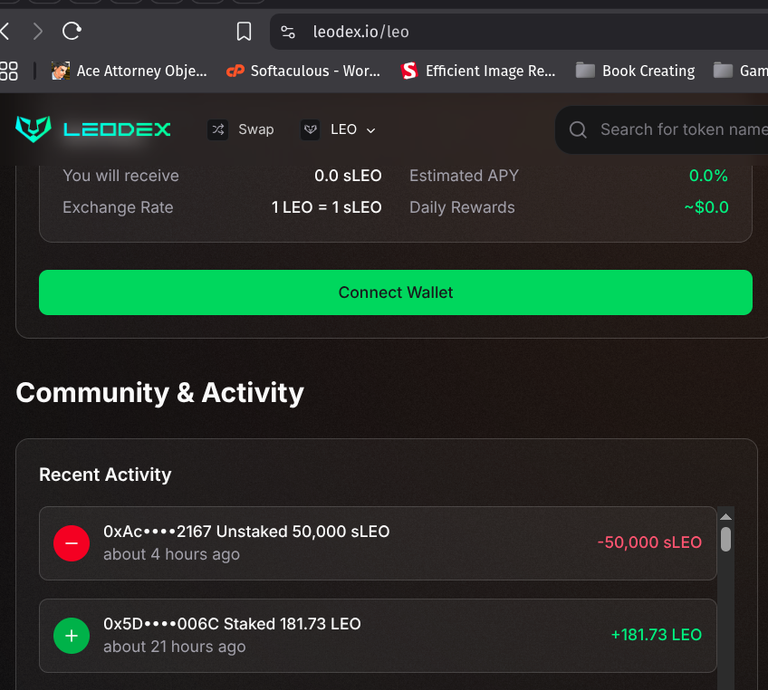Click the Recent Activity heading
Viewport: 768px width, 690px height.
105,475
